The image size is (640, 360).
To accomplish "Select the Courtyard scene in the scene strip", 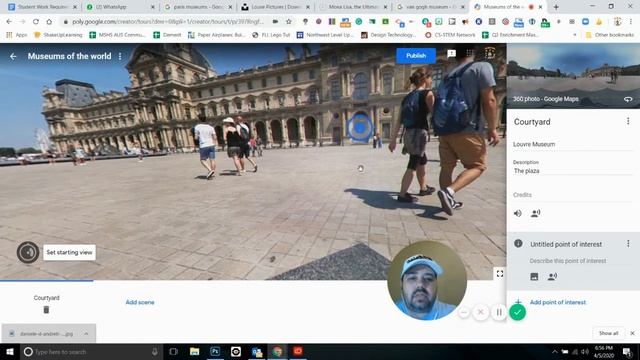I will 47,298.
